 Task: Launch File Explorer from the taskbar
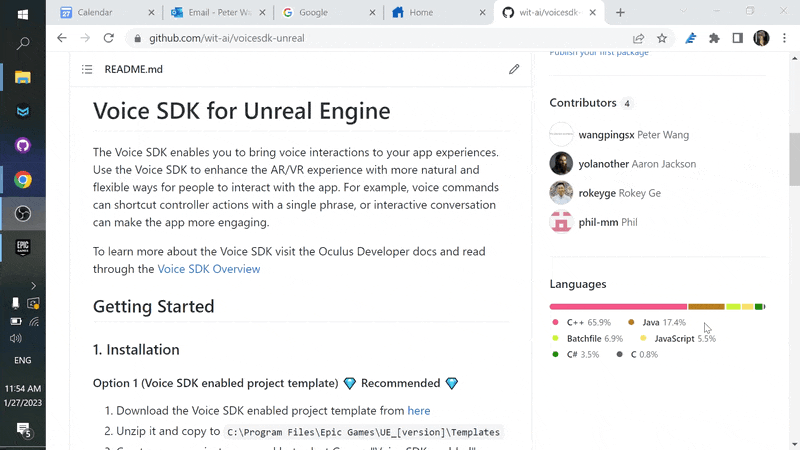pos(22,78)
